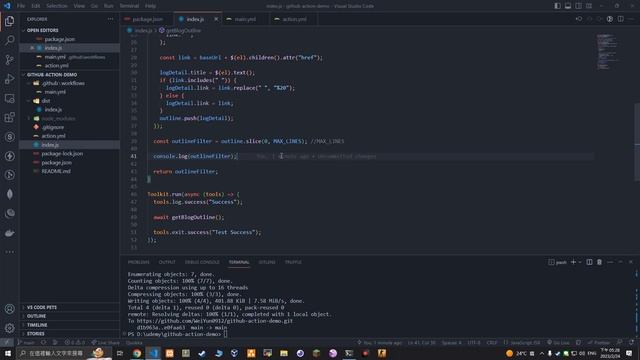Open the Manage gear icon
Image resolution: width=640 pixels, height=360 pixels.
tap(9, 328)
